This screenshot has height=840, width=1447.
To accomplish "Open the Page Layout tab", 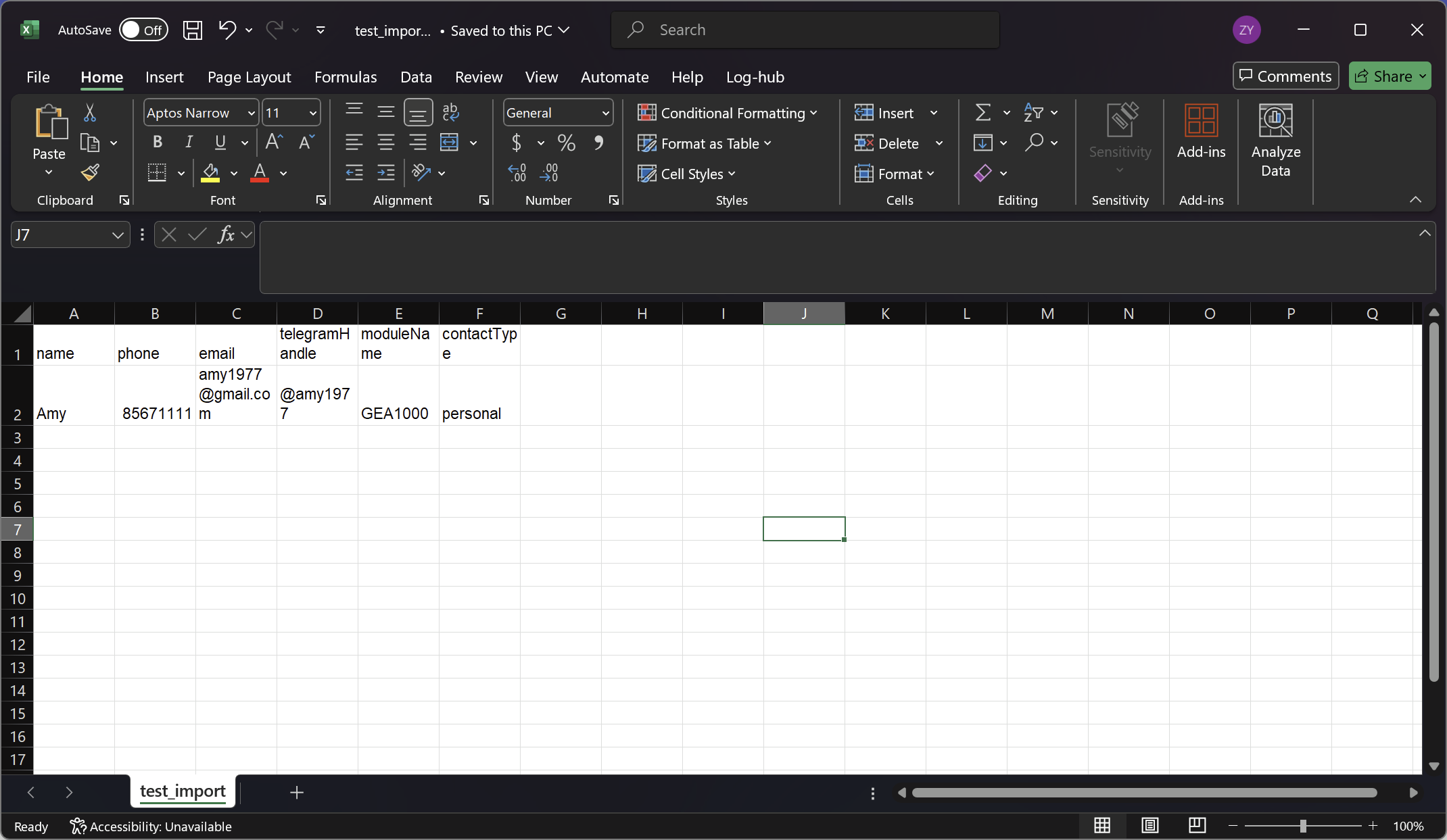I will 249,77.
